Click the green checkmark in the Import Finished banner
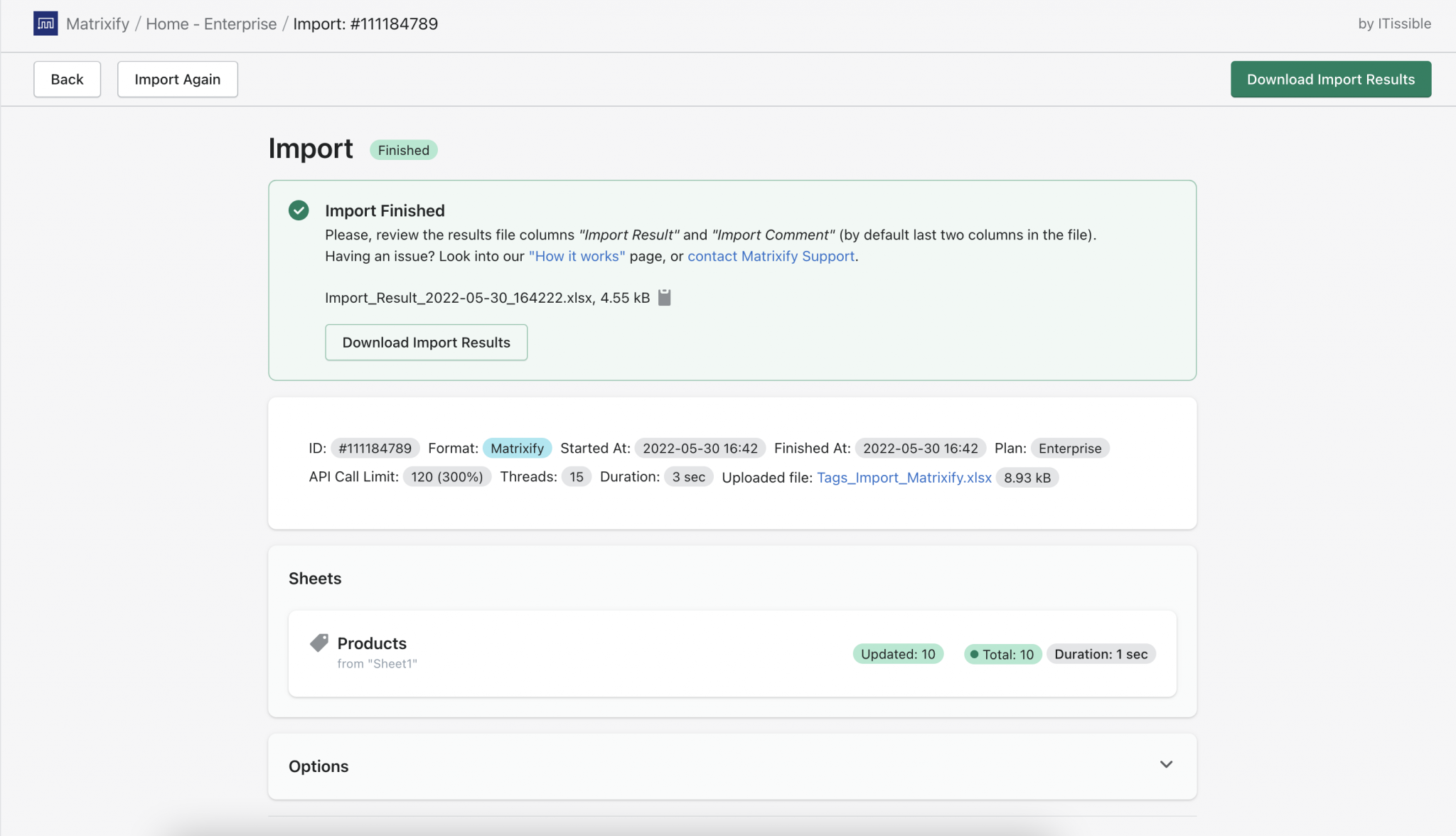The height and width of the screenshot is (836, 1456). pos(299,210)
